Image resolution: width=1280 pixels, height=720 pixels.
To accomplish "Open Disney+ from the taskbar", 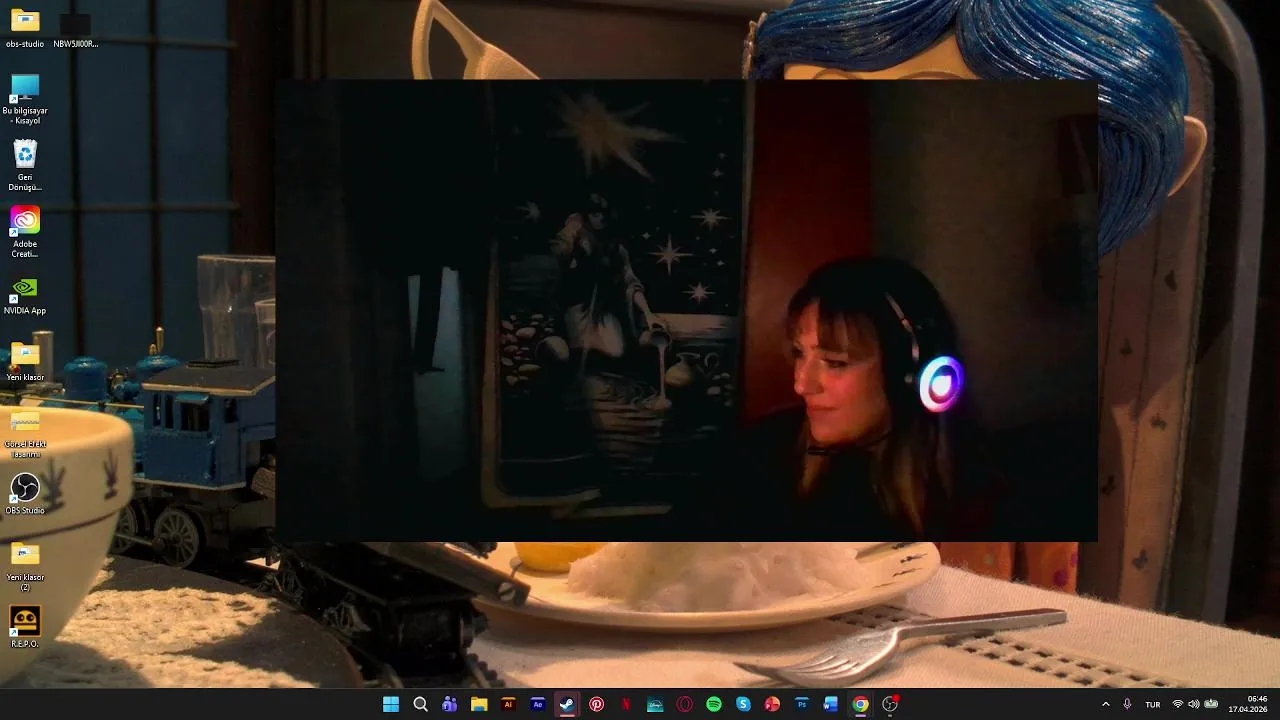I will tap(655, 704).
